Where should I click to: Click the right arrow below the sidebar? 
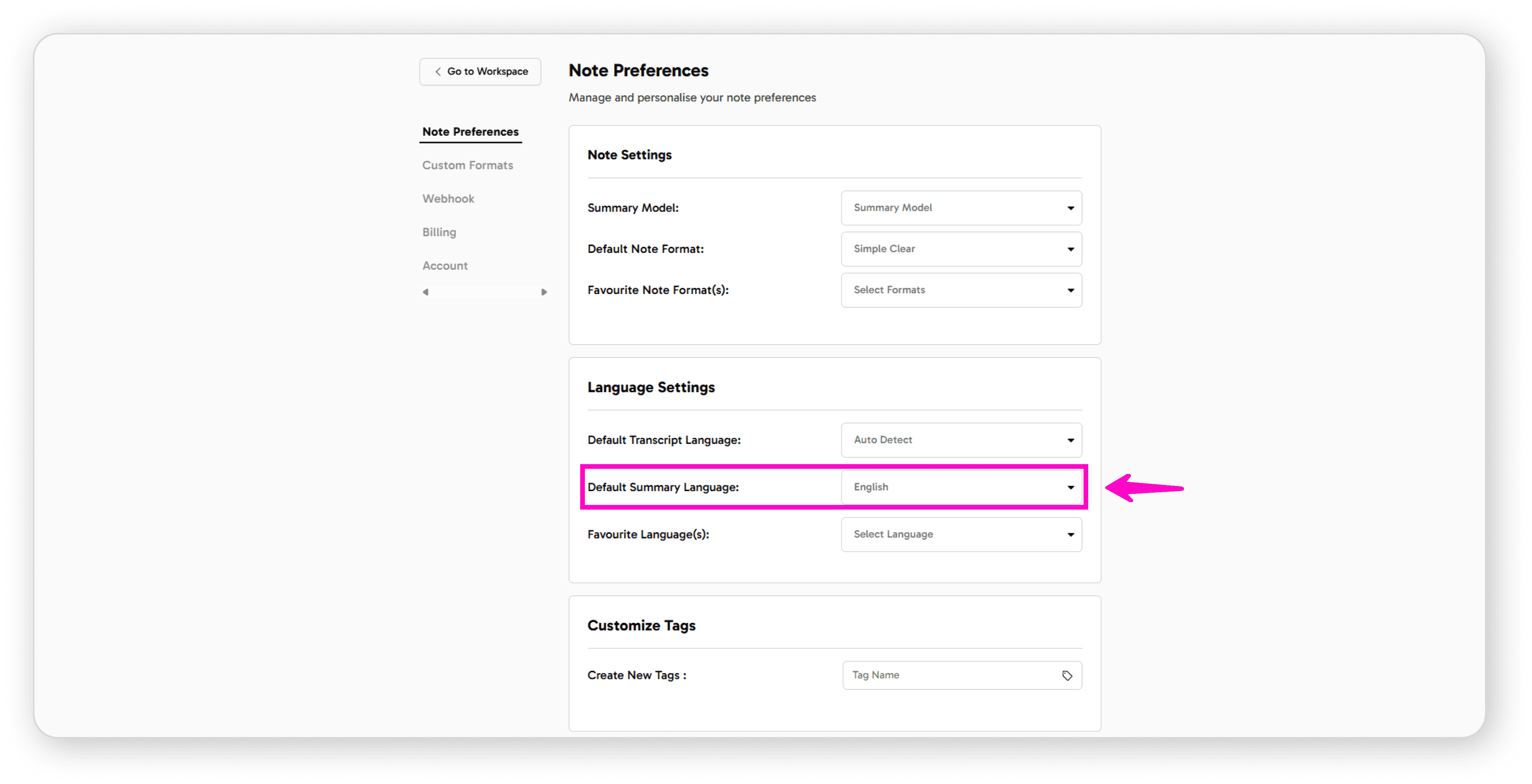544,292
